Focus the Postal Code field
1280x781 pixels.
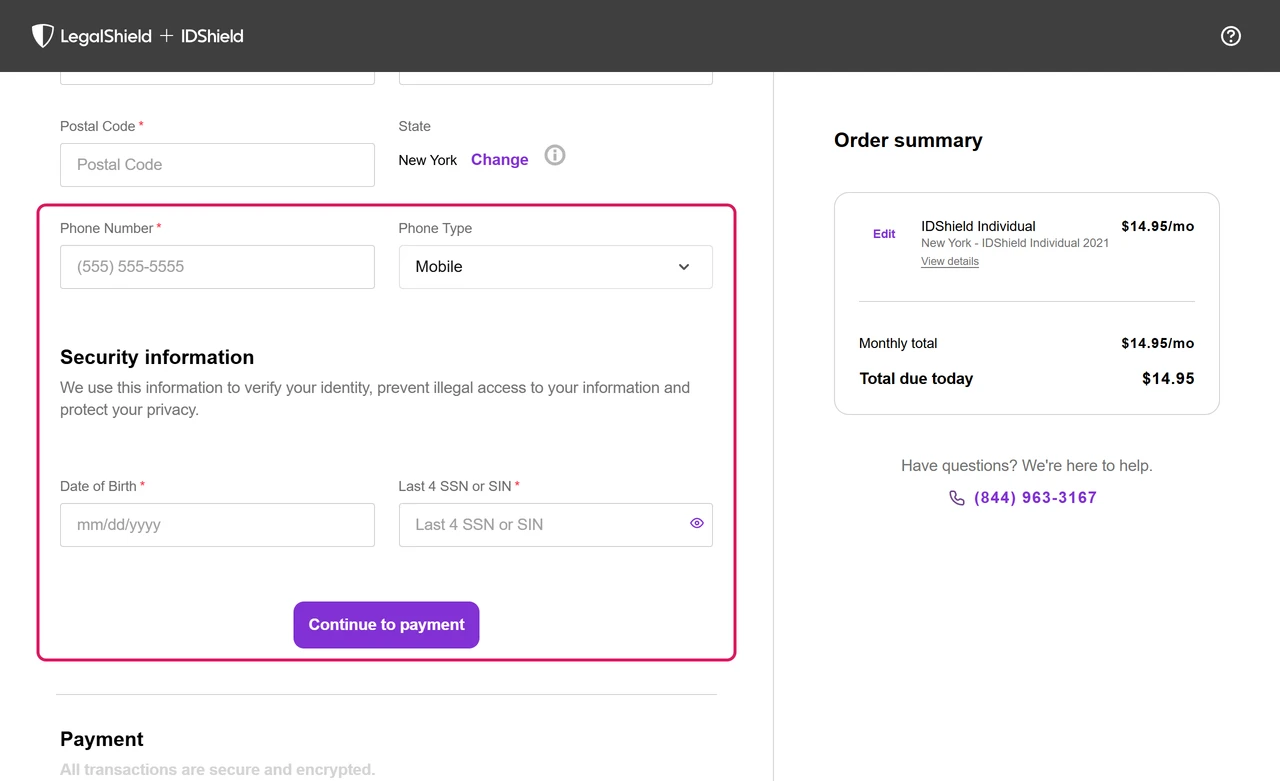[x=217, y=165]
